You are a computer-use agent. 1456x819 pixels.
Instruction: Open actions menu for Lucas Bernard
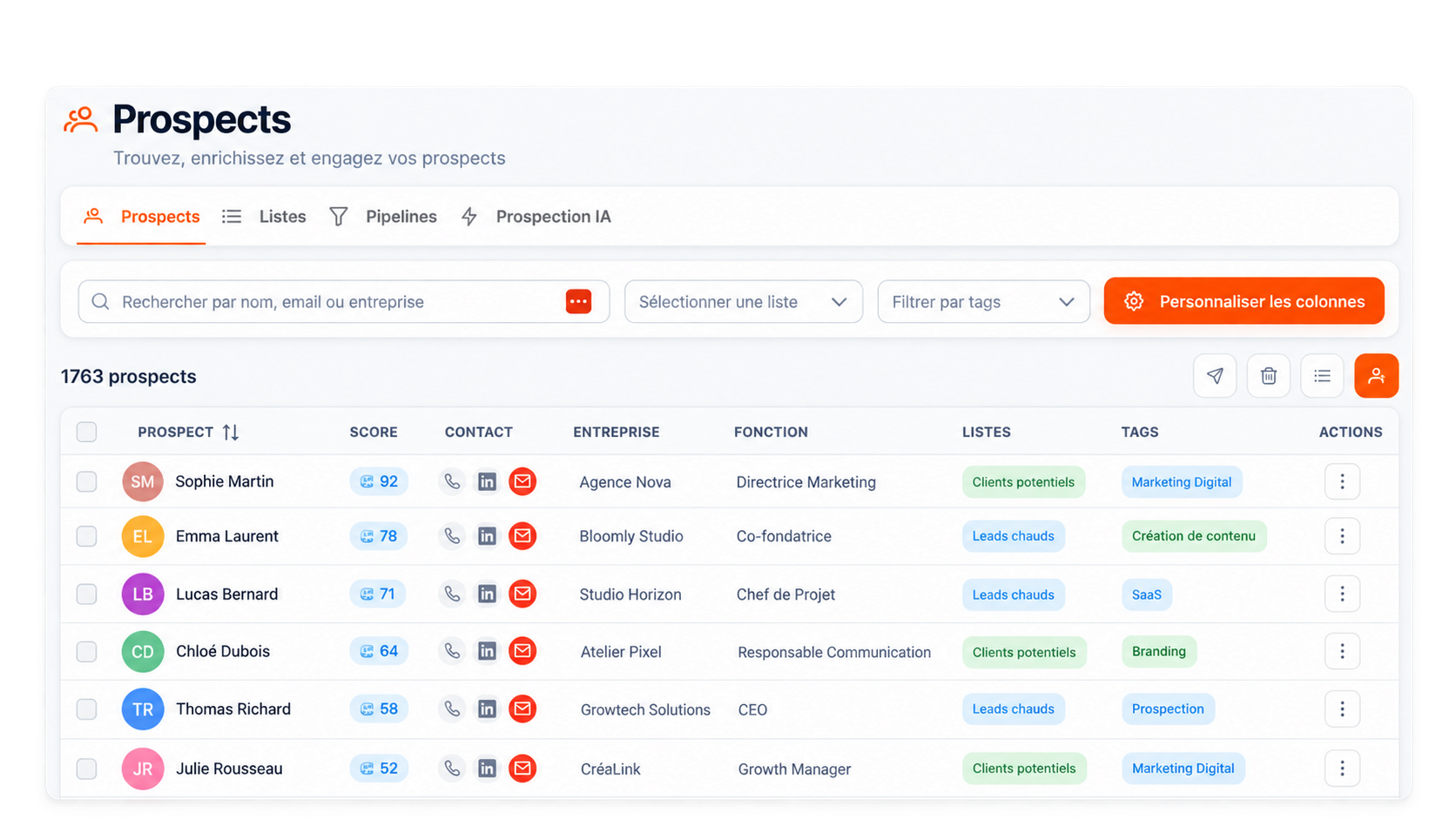coord(1342,594)
